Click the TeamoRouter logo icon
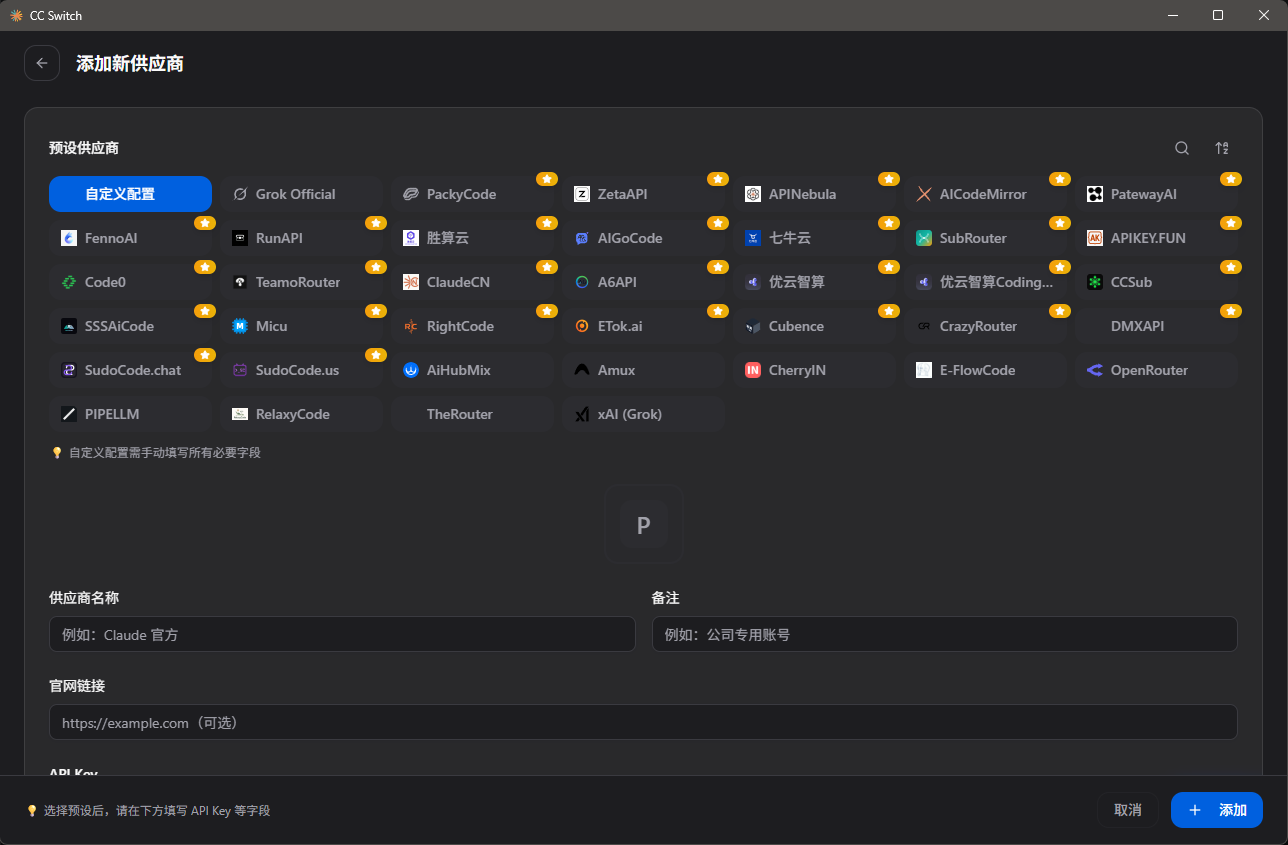This screenshot has width=1288, height=845. click(x=240, y=282)
